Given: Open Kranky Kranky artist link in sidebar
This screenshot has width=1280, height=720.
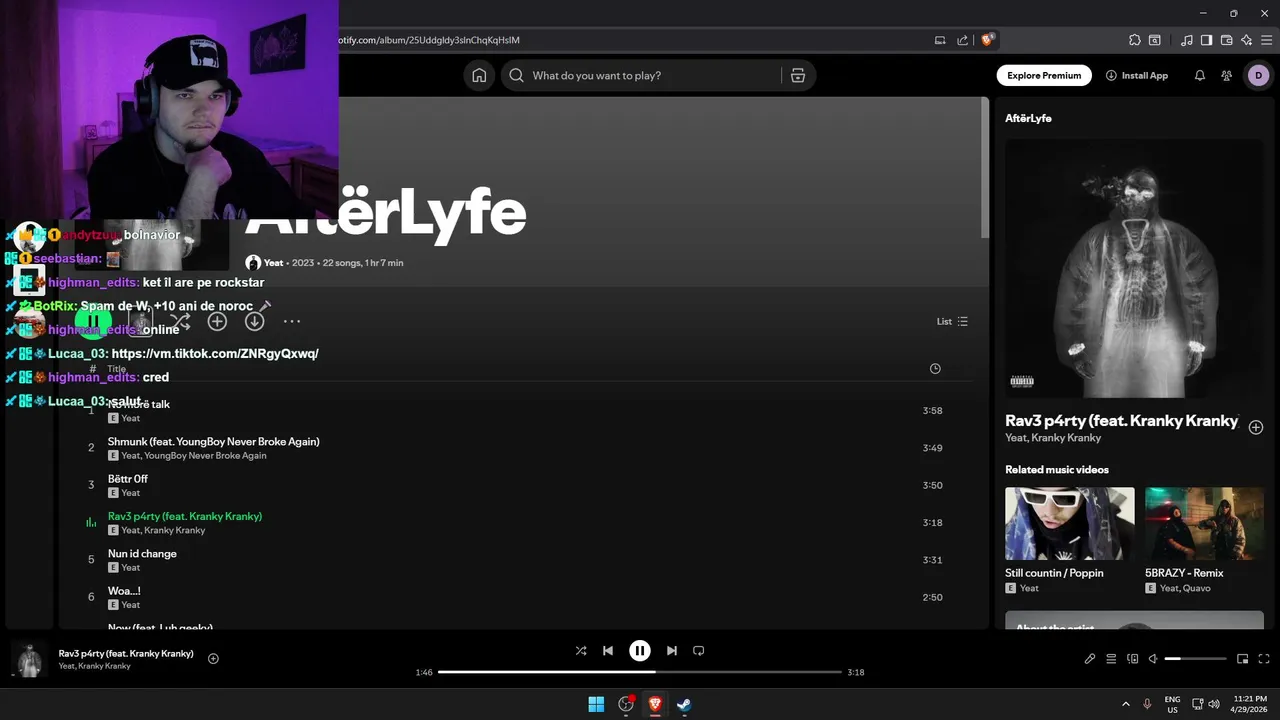Looking at the screenshot, I should (x=1066, y=438).
